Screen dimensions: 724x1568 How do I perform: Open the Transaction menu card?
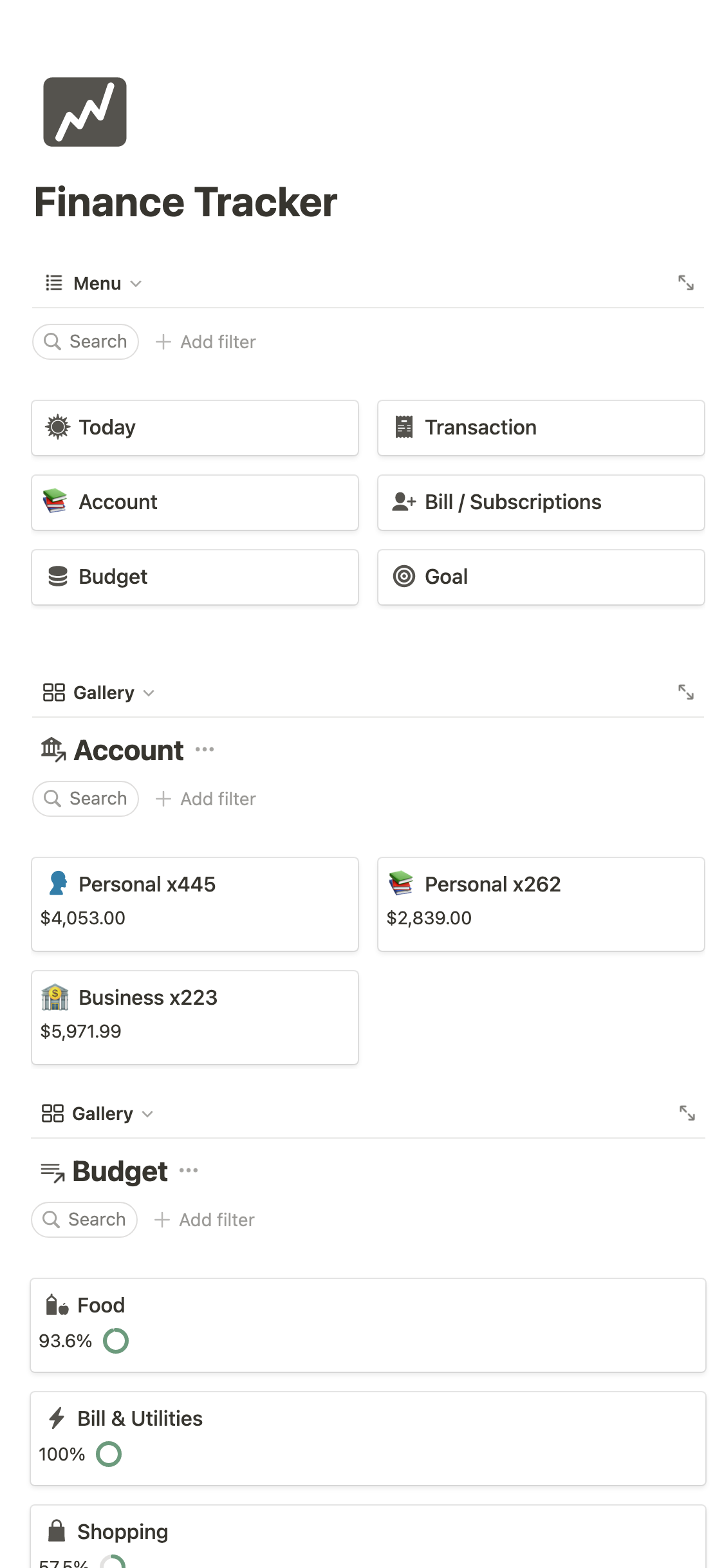tap(541, 428)
